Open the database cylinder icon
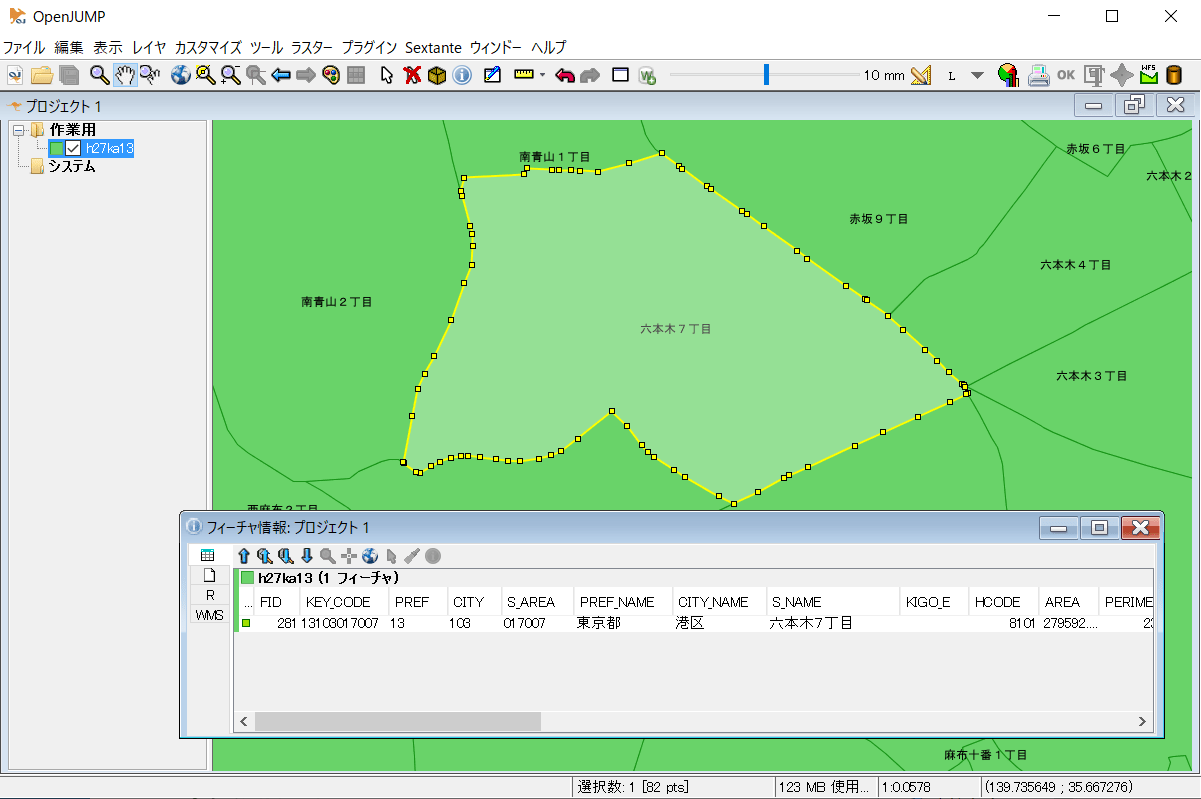 coord(1174,75)
